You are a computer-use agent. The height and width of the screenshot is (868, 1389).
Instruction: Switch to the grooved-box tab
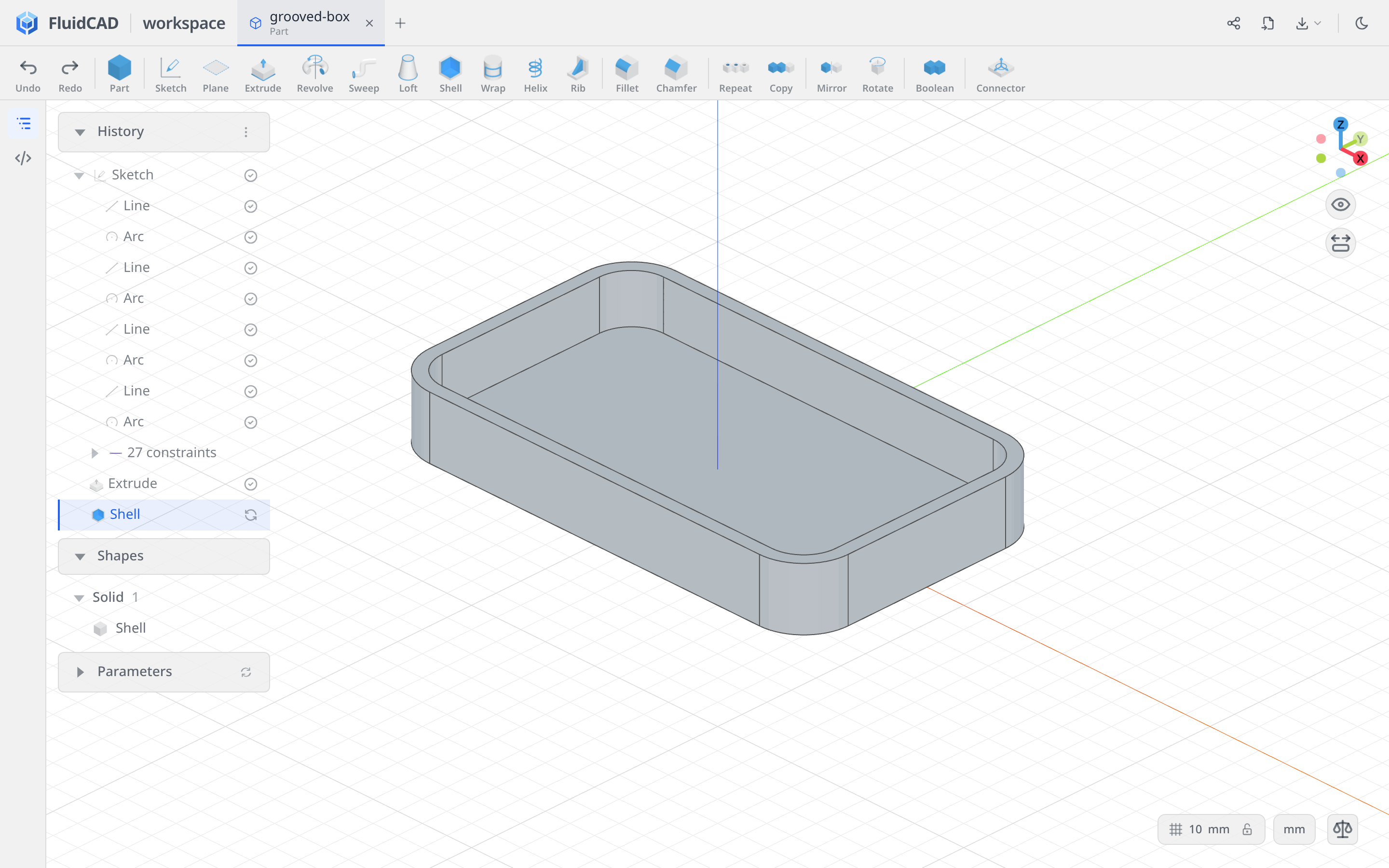pos(311,23)
